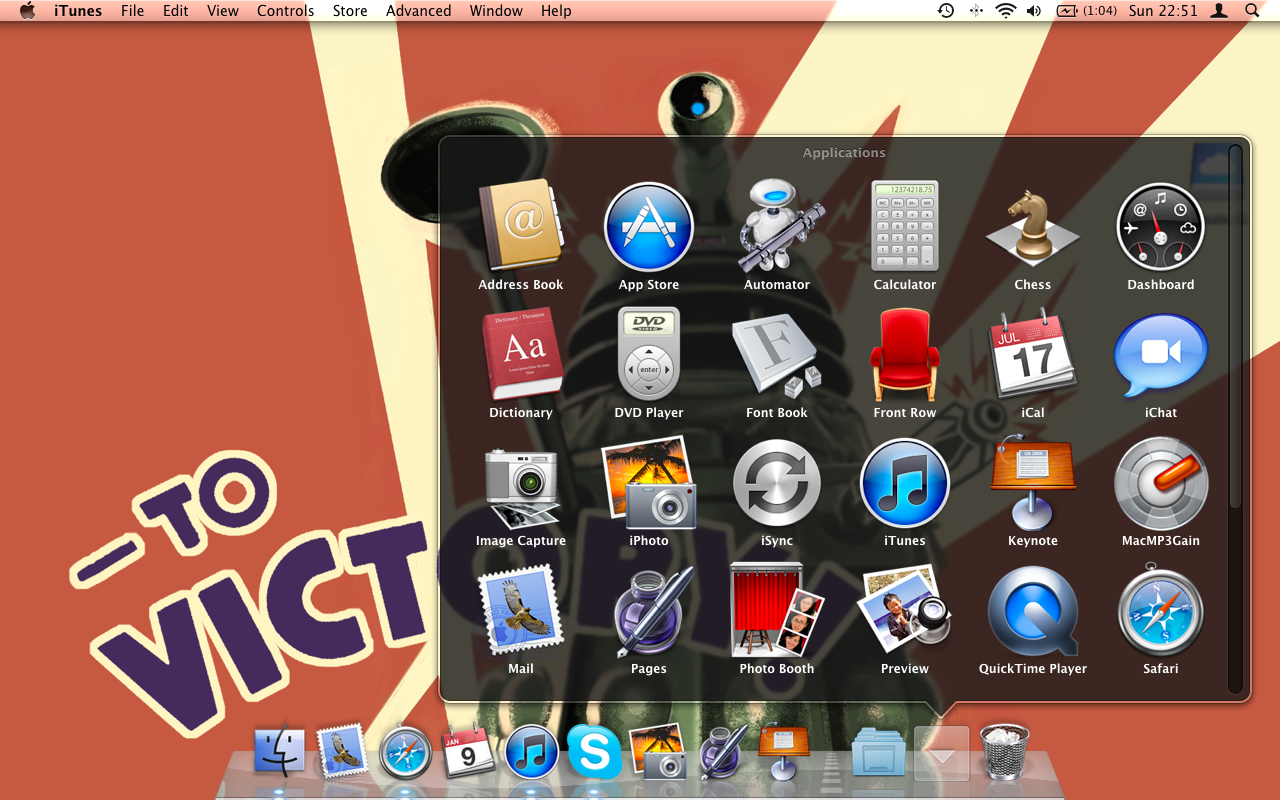Show battery status showing (1:04)
This screenshot has width=1280, height=800.
[x=1086, y=11]
